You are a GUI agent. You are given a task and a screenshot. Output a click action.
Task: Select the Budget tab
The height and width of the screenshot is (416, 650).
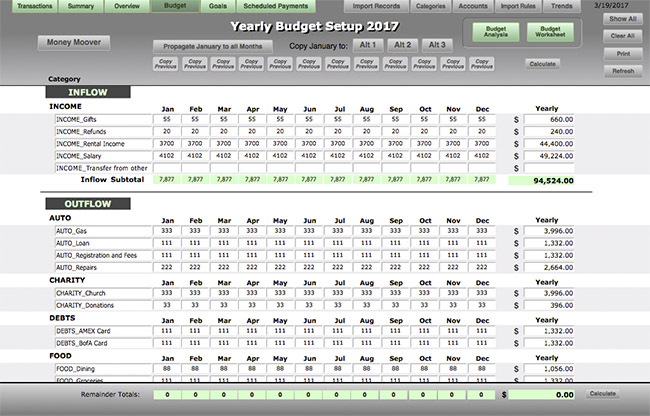pos(175,6)
